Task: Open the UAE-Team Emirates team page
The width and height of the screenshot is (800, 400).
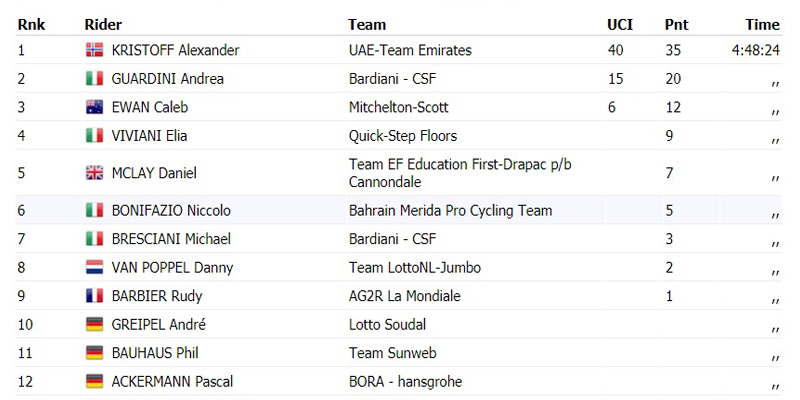Action: 410,50
